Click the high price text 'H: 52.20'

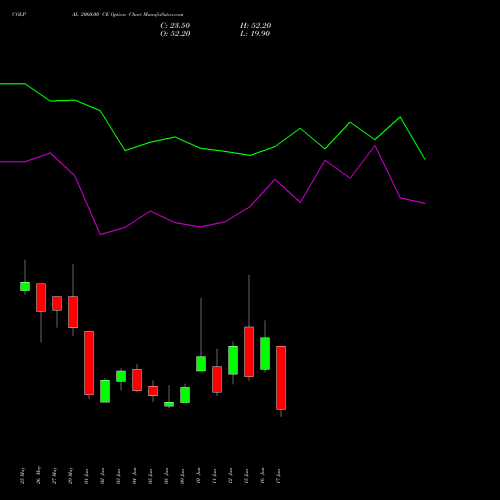click(255, 26)
